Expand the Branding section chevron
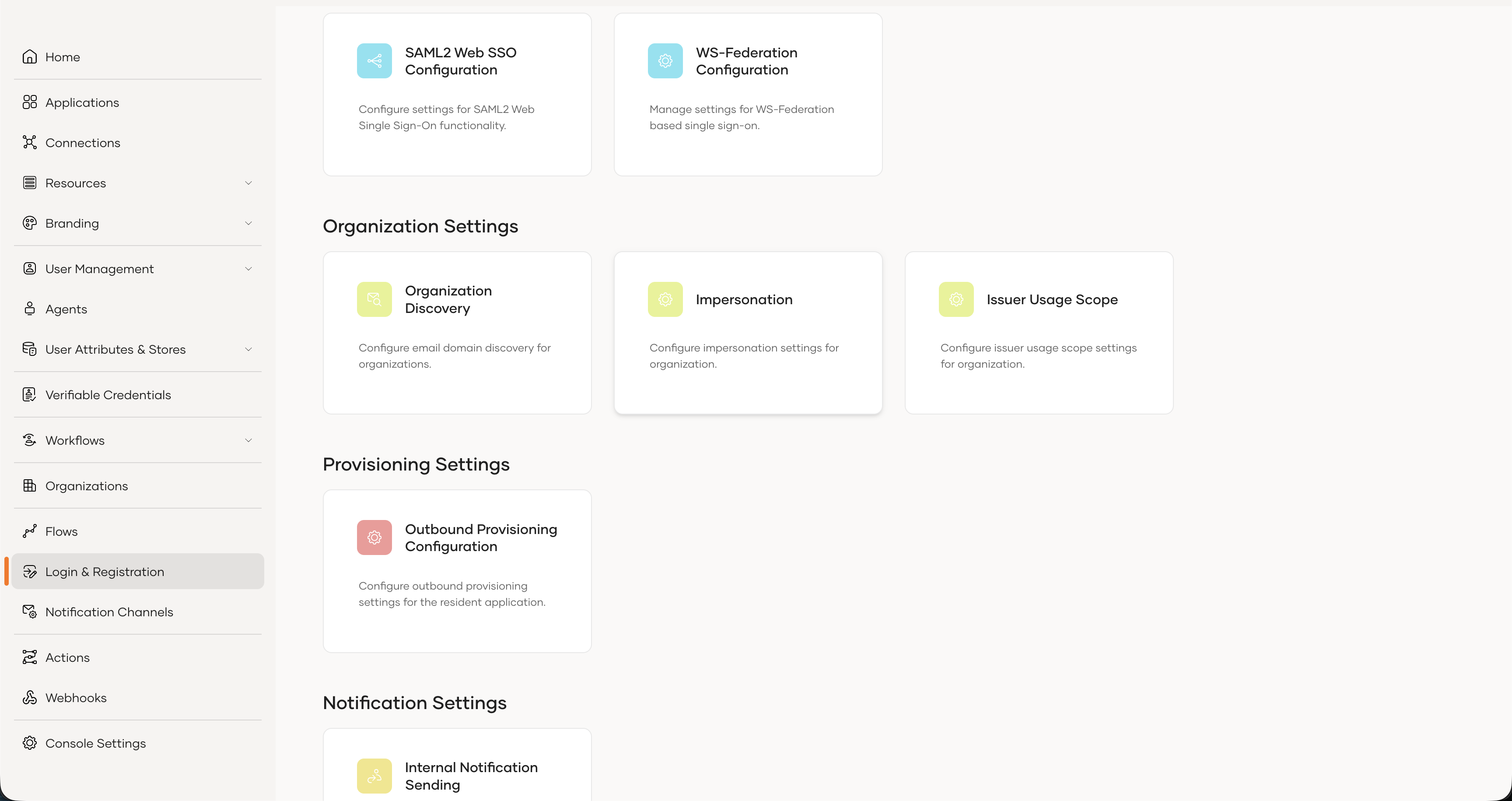Image resolution: width=1512 pixels, height=801 pixels. coord(248,223)
